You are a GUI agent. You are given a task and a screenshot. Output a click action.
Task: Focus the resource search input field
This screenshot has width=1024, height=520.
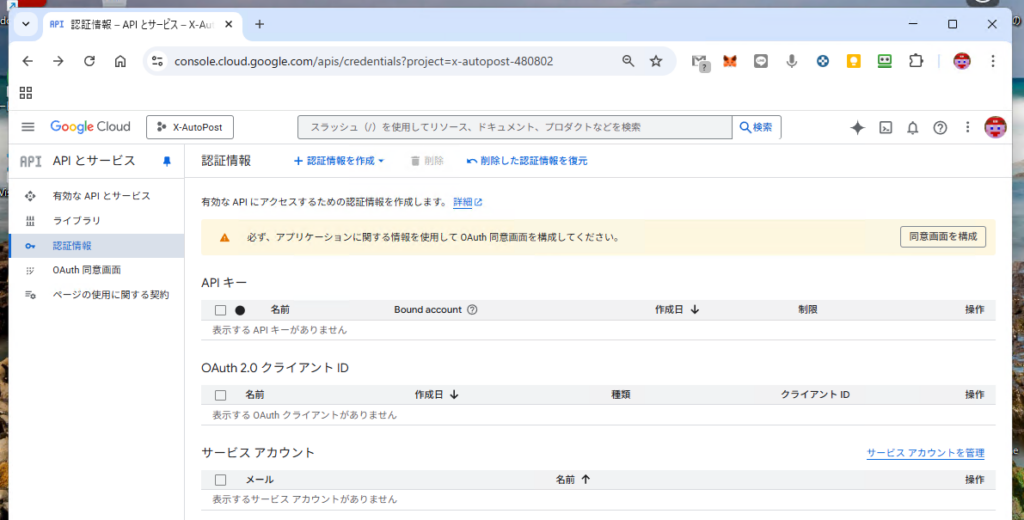coord(515,127)
